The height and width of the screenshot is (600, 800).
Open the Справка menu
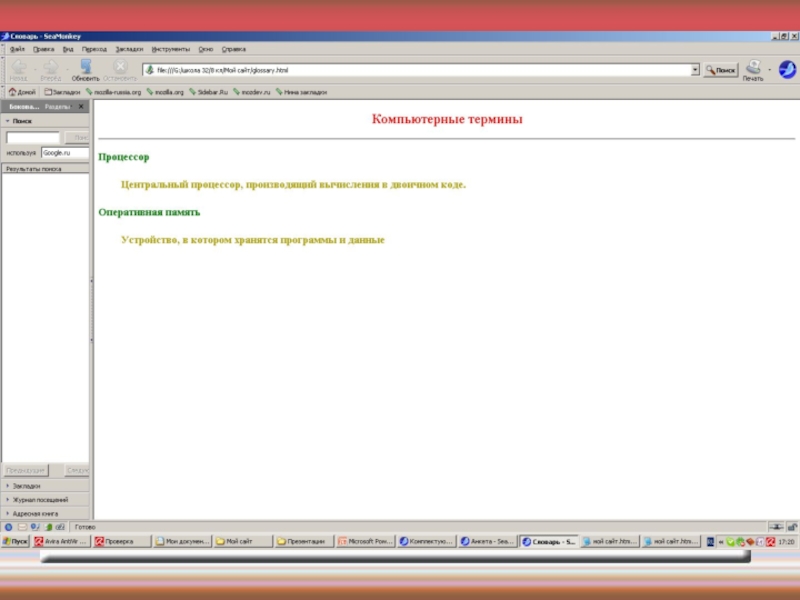coord(234,49)
